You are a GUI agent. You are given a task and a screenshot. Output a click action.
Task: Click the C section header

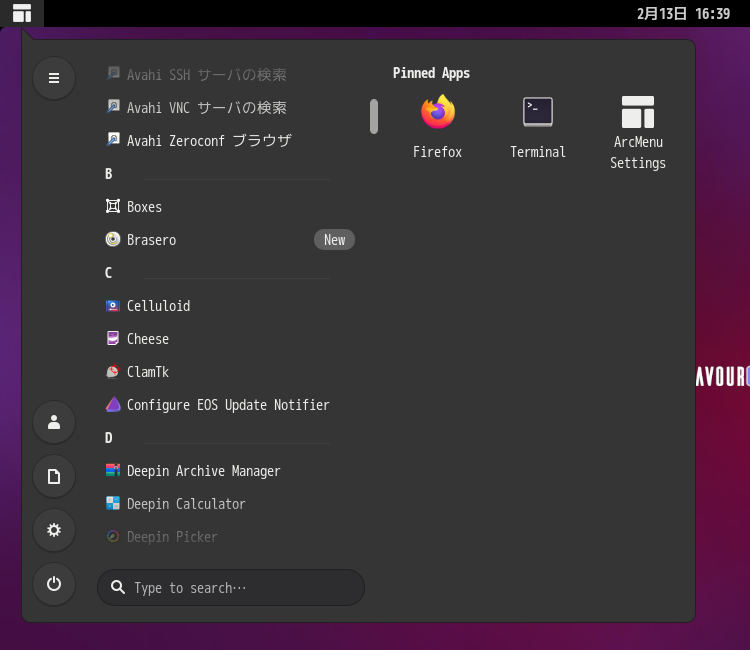(109, 273)
